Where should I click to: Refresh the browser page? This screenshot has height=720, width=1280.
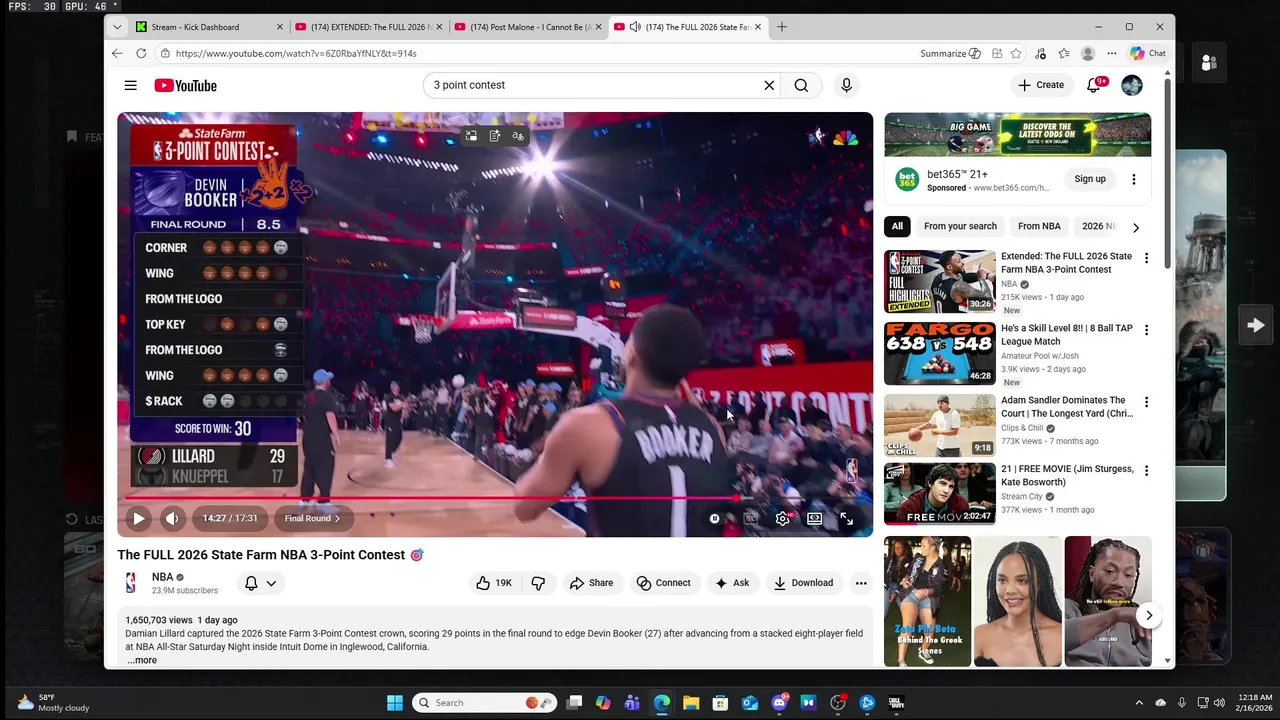pyautogui.click(x=141, y=53)
